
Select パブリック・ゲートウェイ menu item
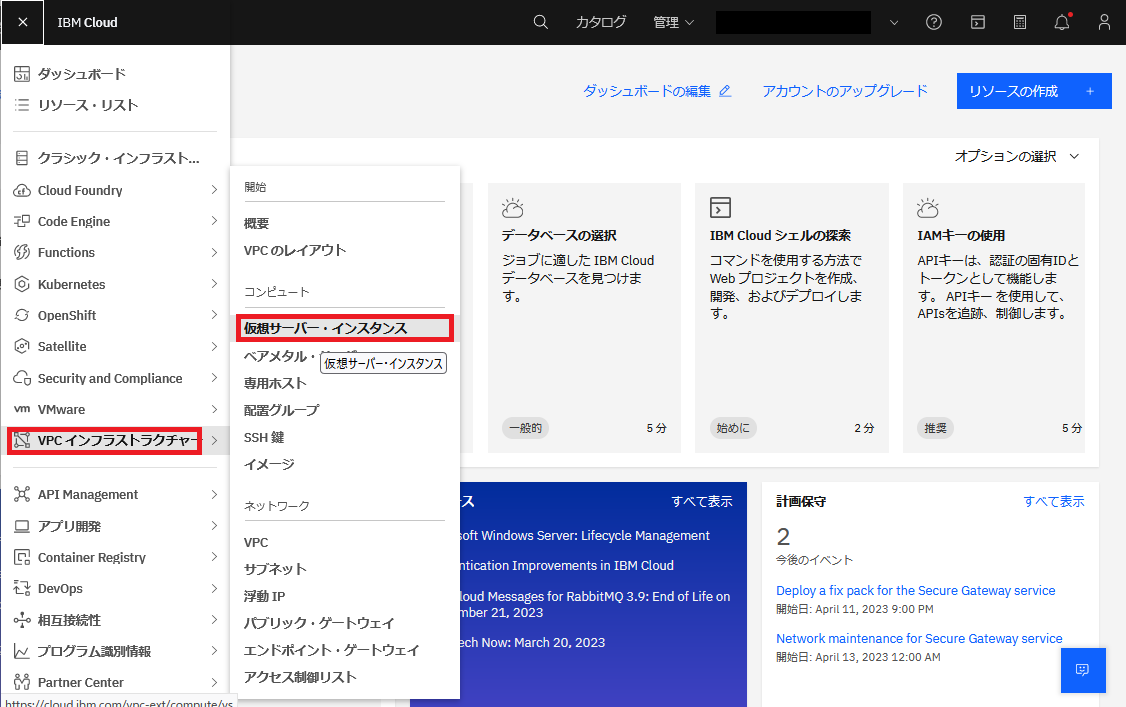tap(320, 623)
